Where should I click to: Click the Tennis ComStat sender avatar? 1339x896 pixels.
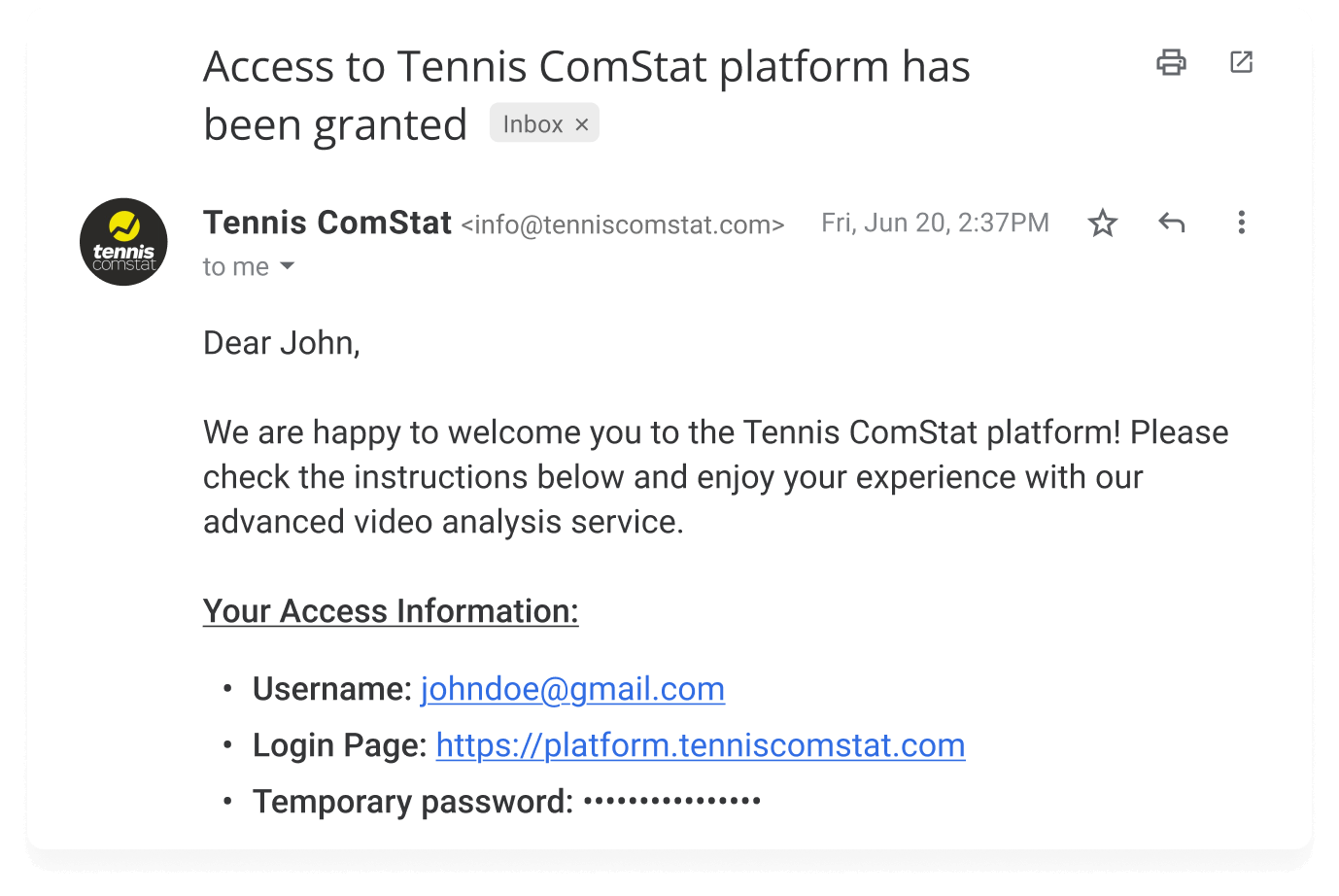pyautogui.click(x=123, y=242)
